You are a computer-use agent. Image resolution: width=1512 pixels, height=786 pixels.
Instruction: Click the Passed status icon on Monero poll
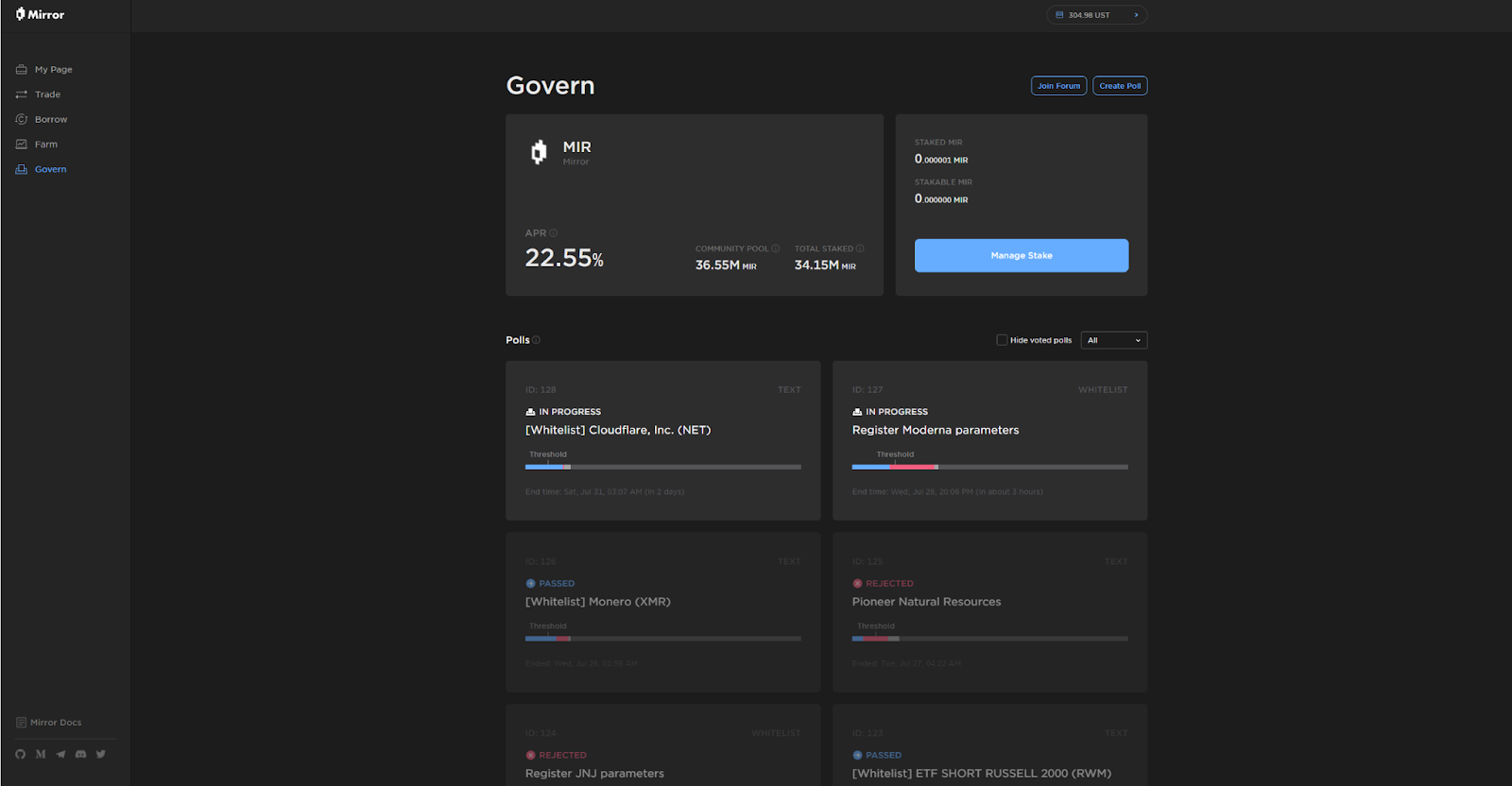[530, 584]
